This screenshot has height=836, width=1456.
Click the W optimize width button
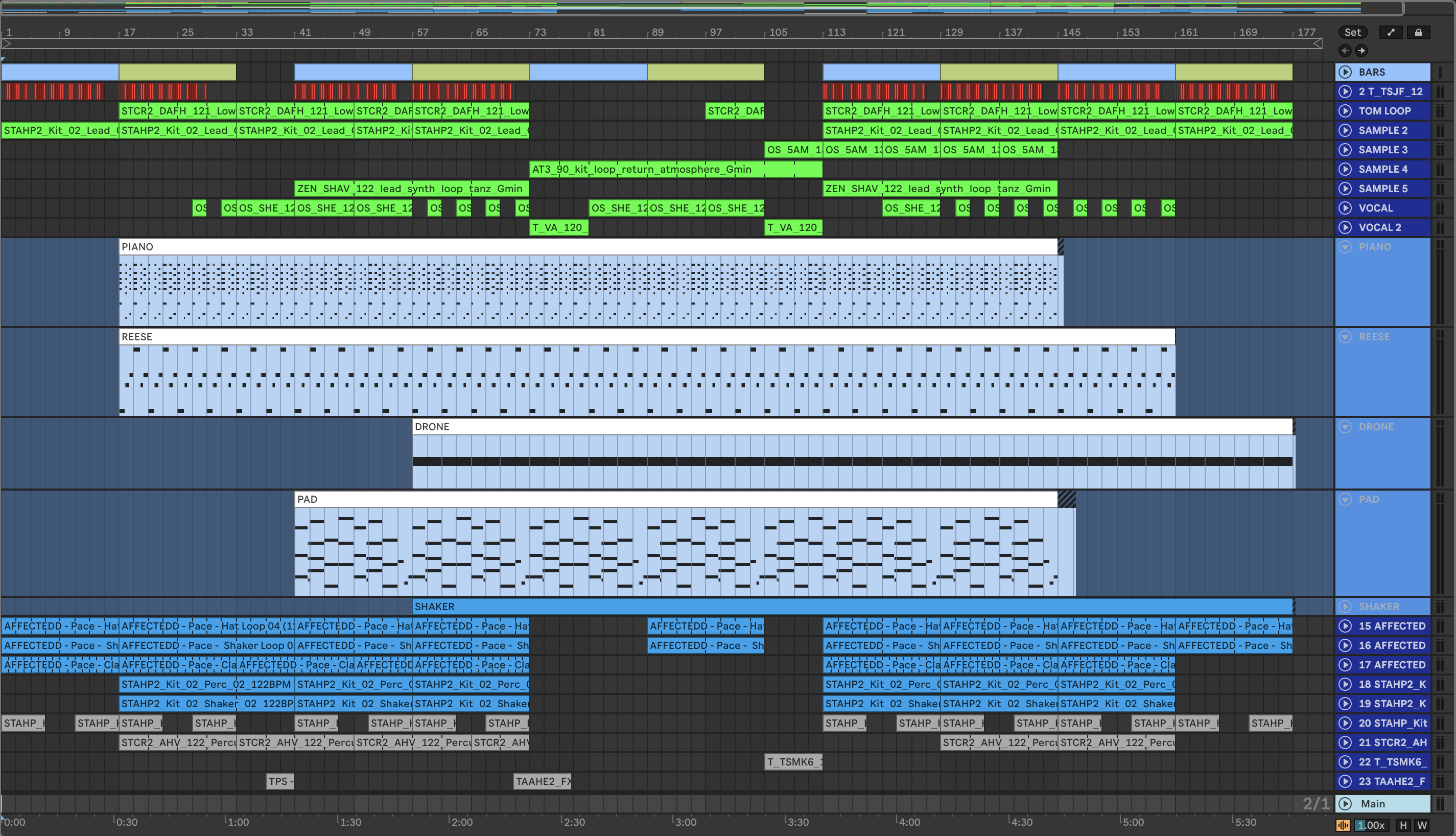(x=1422, y=825)
